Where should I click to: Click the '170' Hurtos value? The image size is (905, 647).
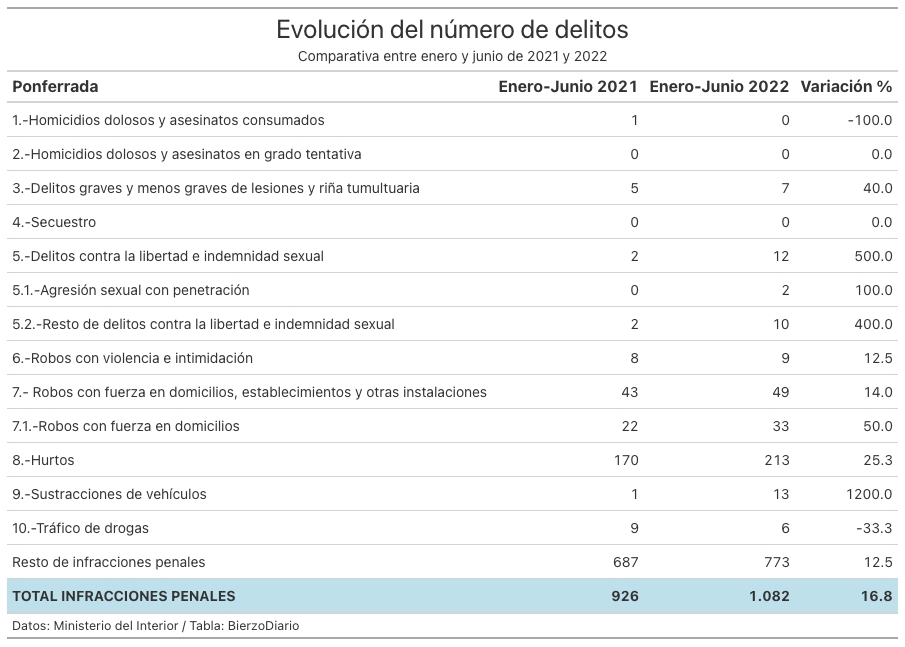coord(626,461)
